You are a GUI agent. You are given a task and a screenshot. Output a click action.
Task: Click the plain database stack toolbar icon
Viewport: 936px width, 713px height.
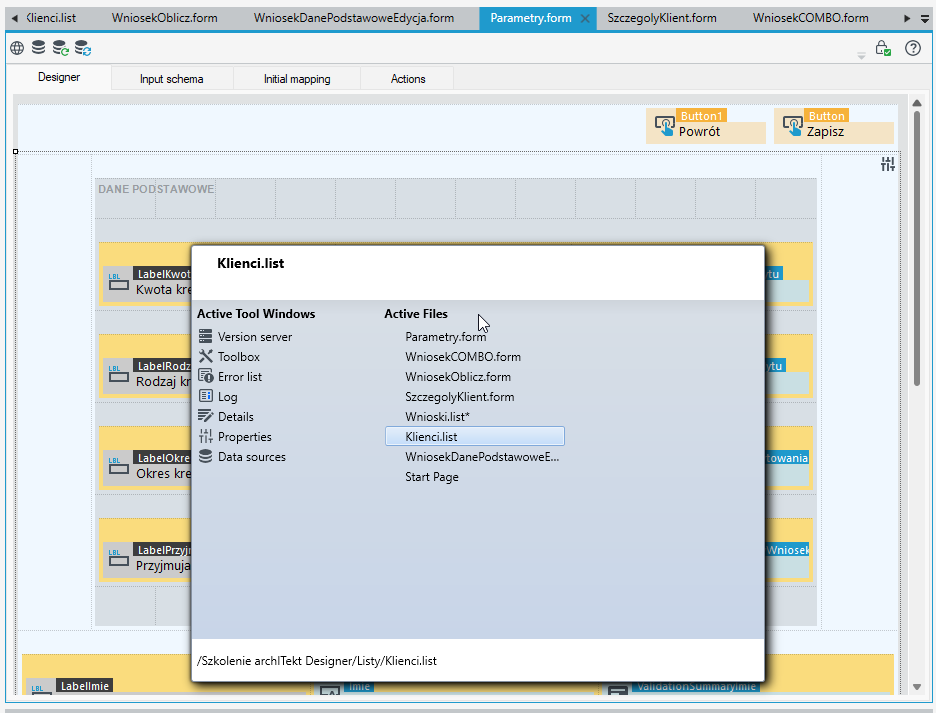coord(38,48)
